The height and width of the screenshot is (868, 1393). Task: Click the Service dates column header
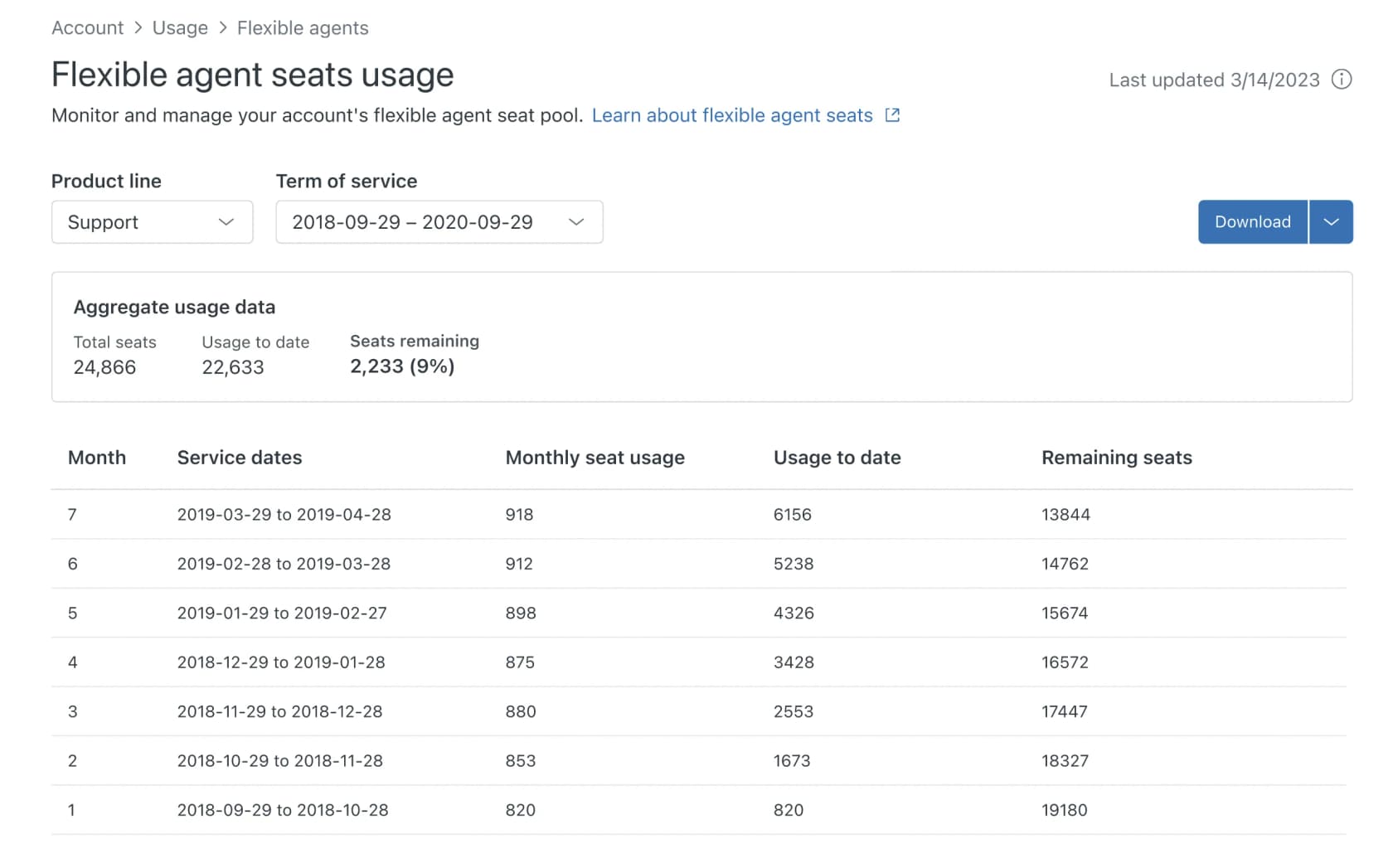240,458
